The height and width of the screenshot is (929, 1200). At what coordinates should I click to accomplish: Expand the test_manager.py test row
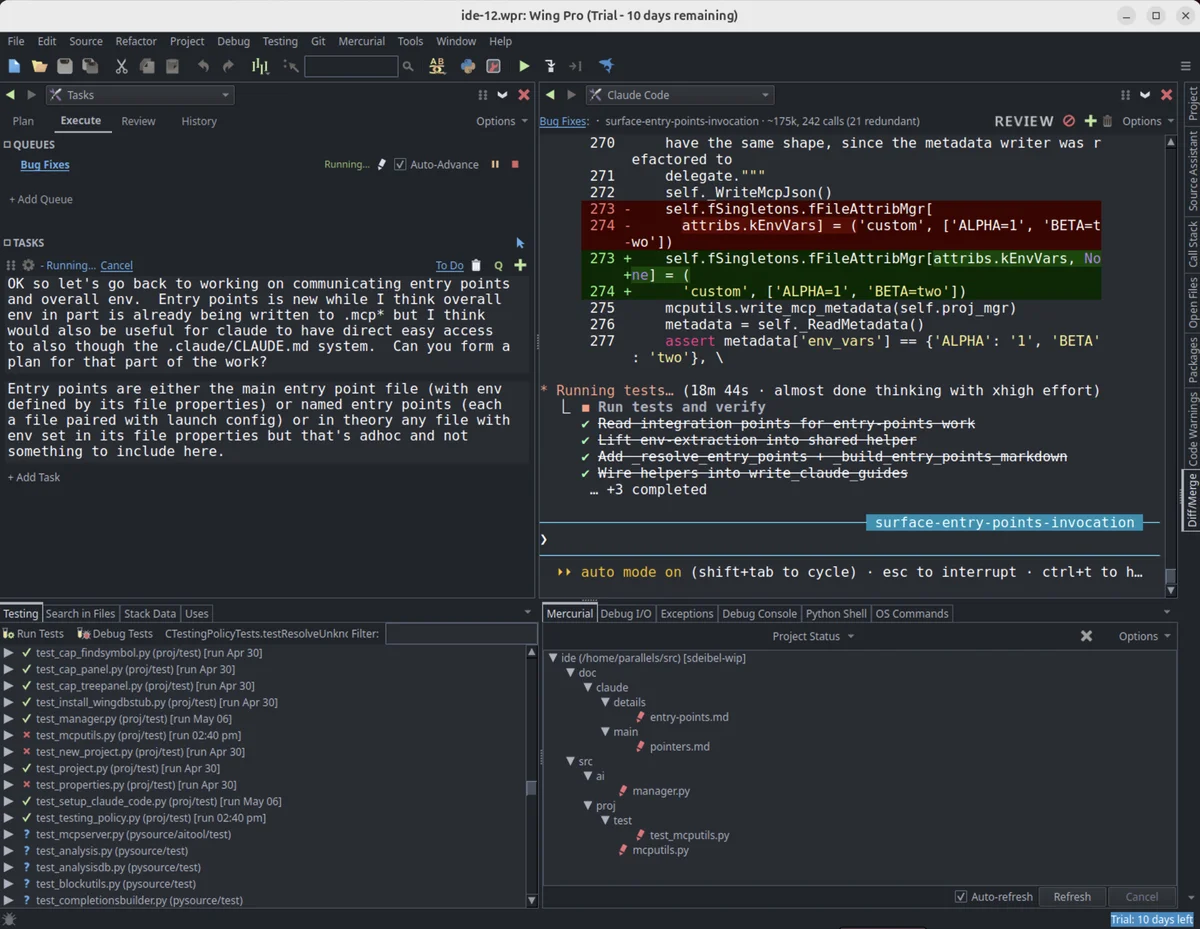[x=9, y=719]
